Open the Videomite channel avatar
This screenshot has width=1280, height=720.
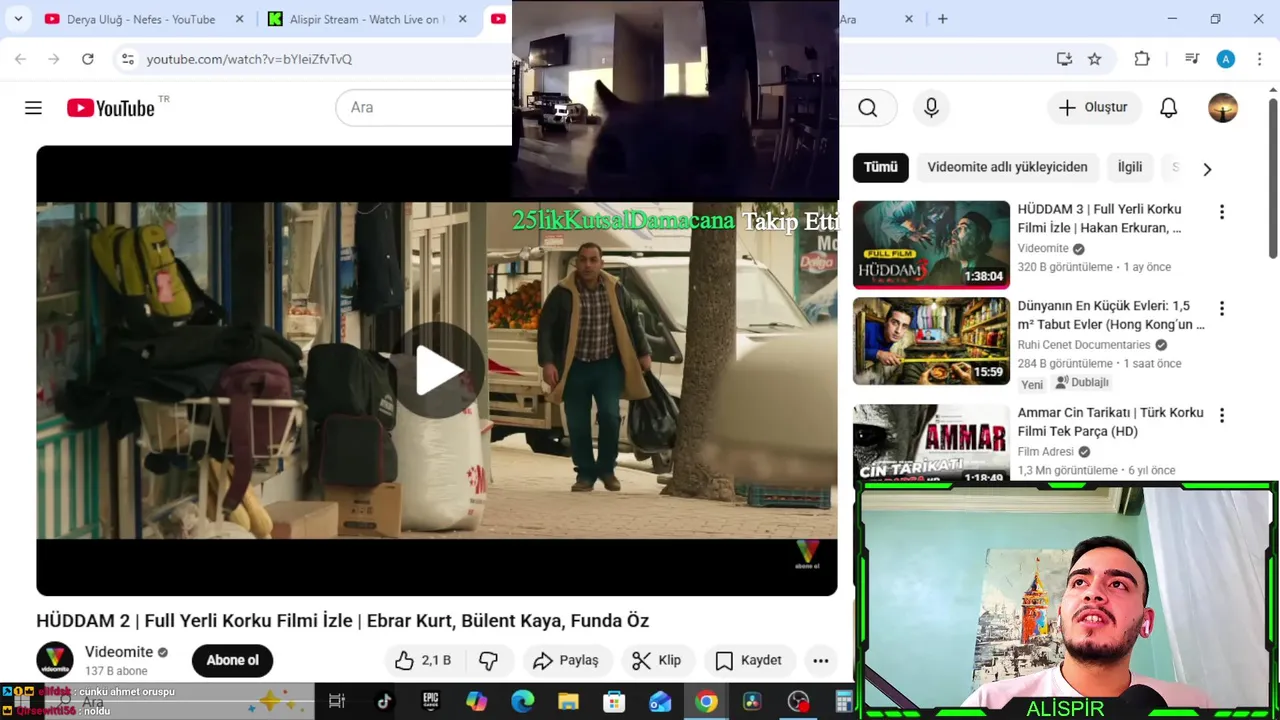tap(55, 660)
